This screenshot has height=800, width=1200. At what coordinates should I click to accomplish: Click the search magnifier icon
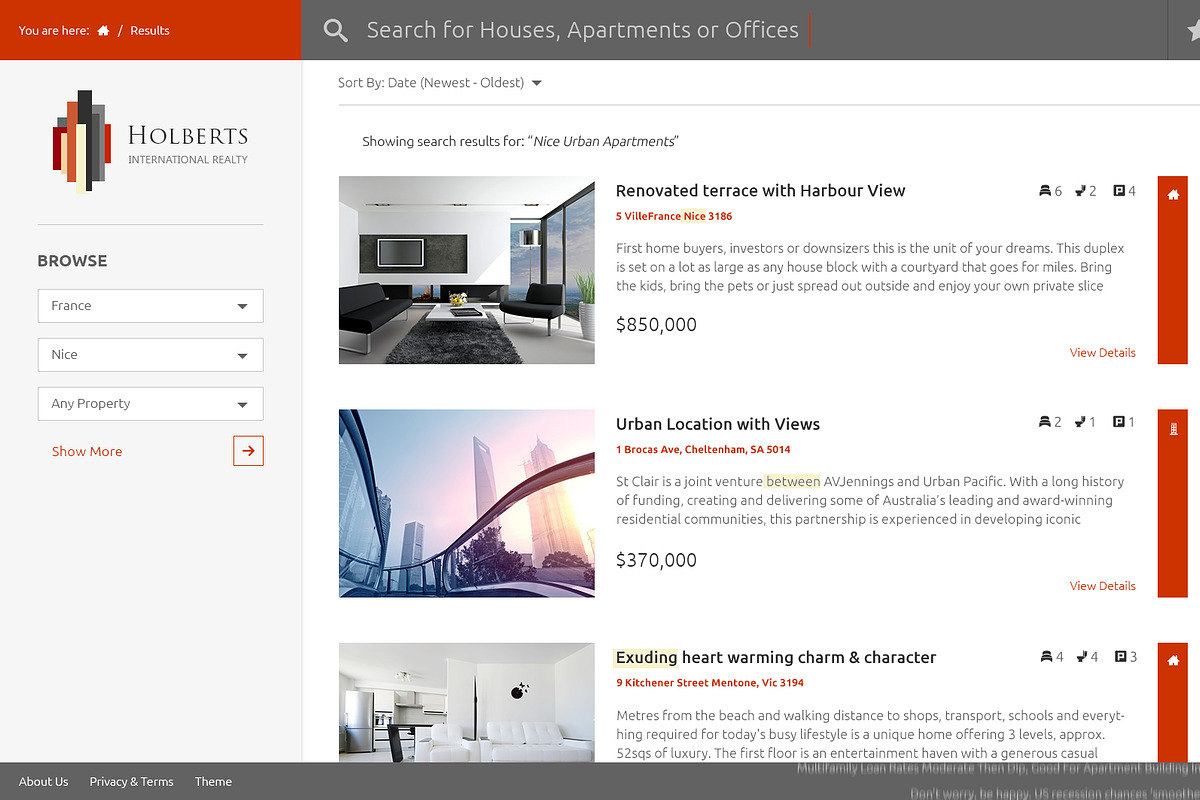336,30
